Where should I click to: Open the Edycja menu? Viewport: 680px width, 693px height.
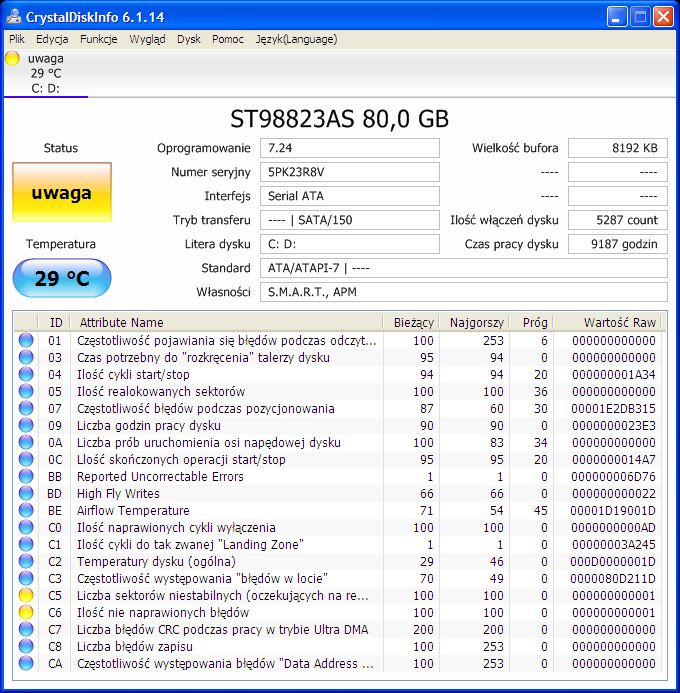click(x=52, y=39)
